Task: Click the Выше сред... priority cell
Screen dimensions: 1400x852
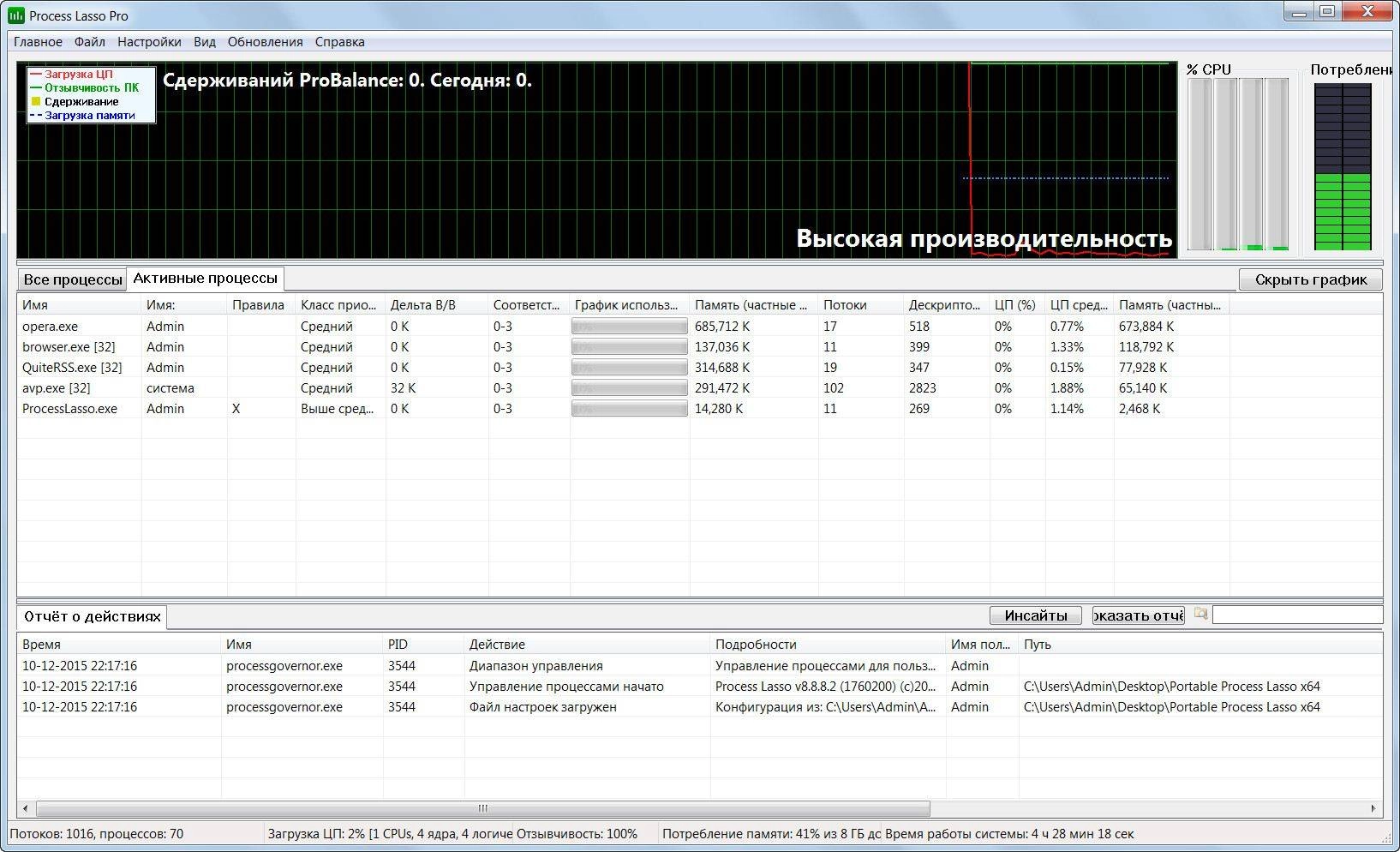Action: (337, 409)
